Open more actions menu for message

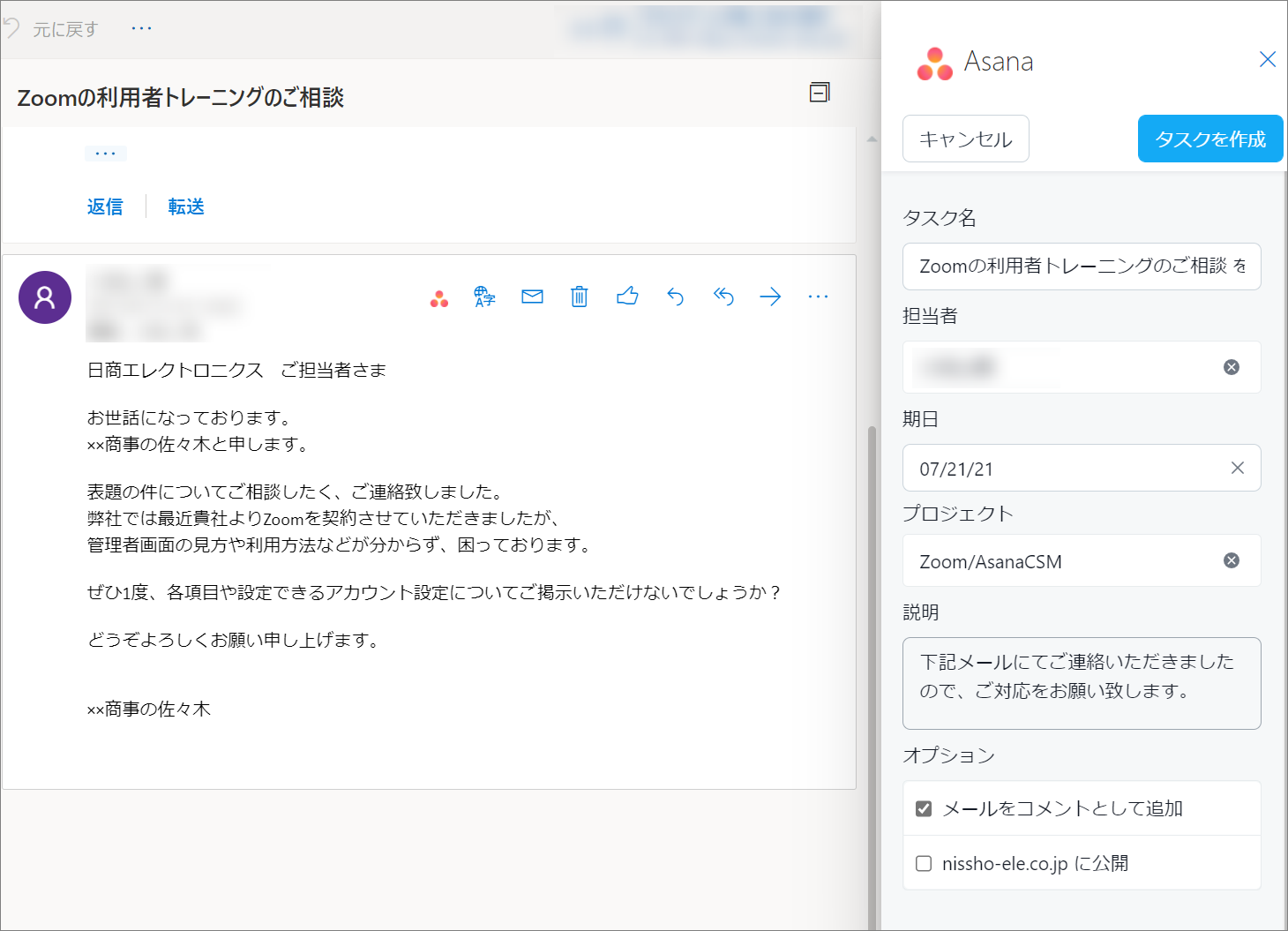coord(818,297)
